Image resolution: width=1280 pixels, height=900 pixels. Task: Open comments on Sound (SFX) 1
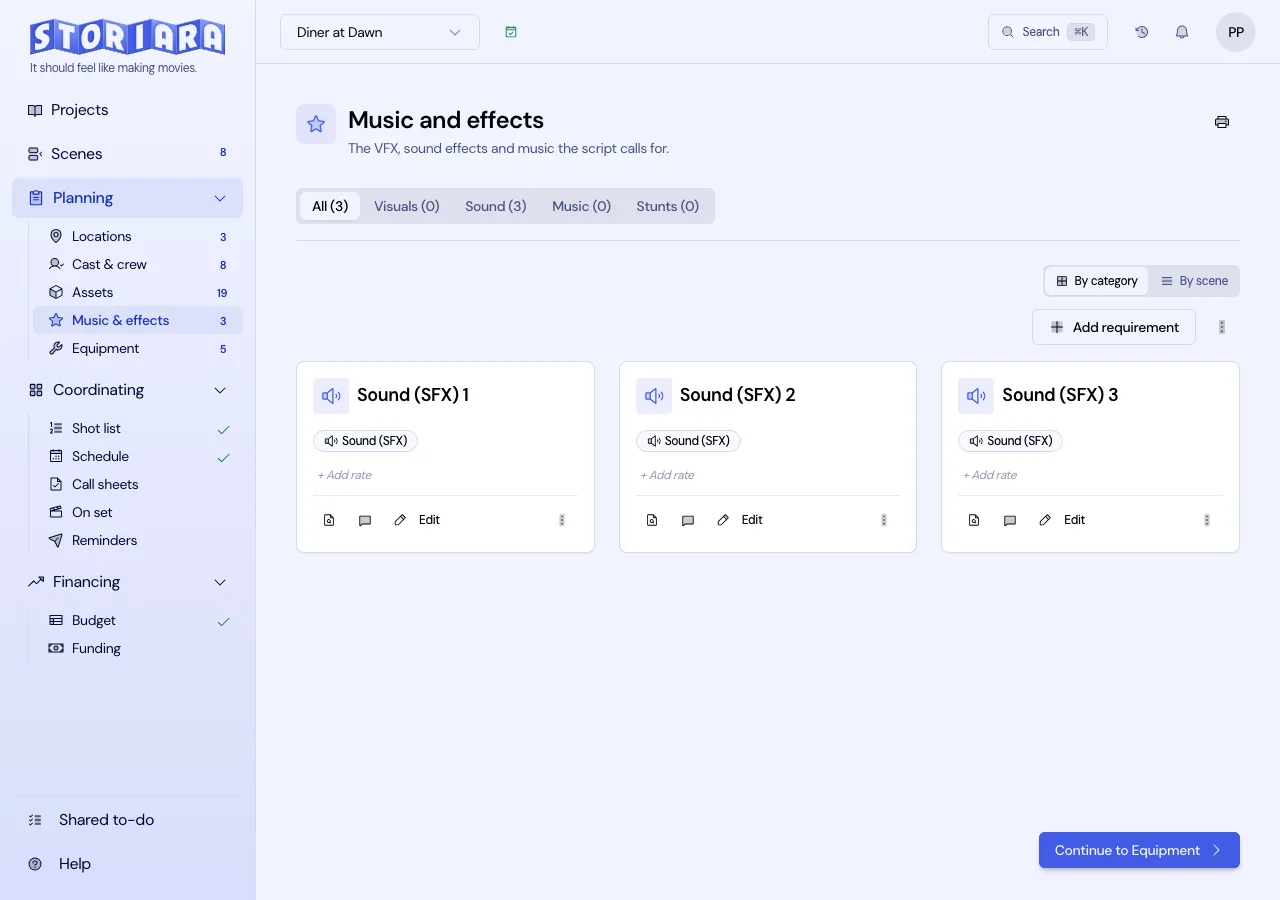[365, 520]
